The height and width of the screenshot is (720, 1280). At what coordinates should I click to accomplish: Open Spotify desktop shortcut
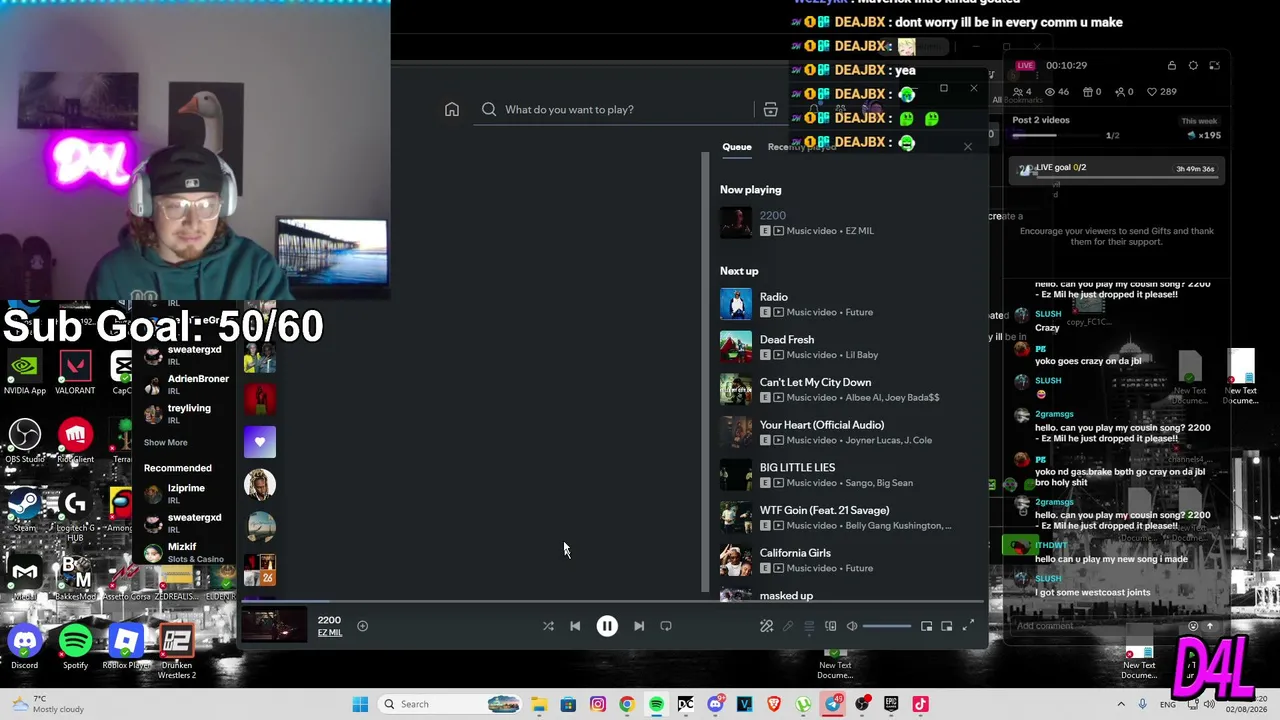(75, 647)
